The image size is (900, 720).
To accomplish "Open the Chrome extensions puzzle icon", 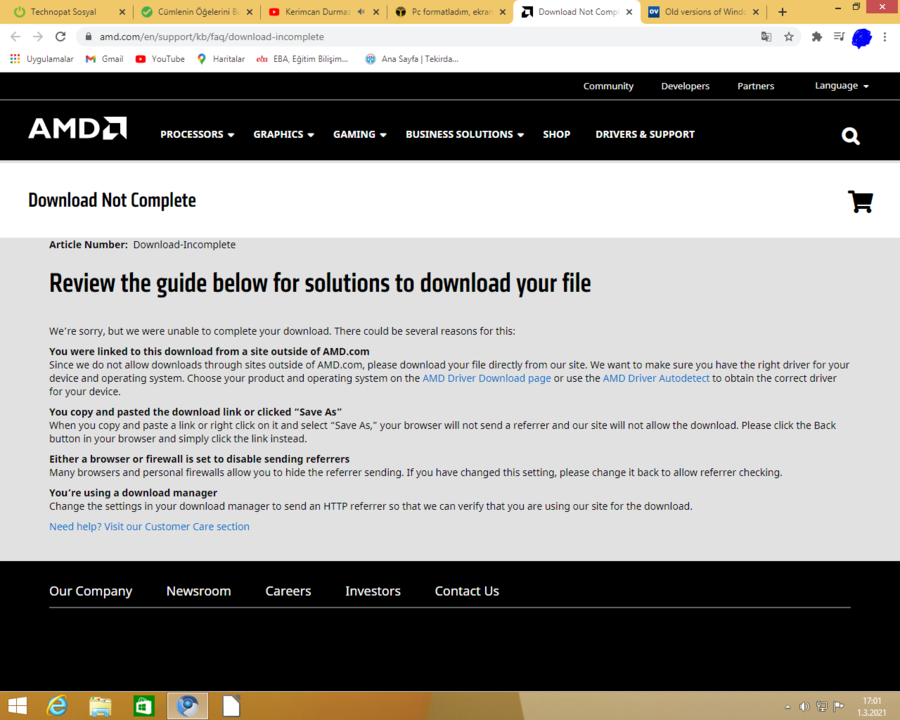I will 816,37.
